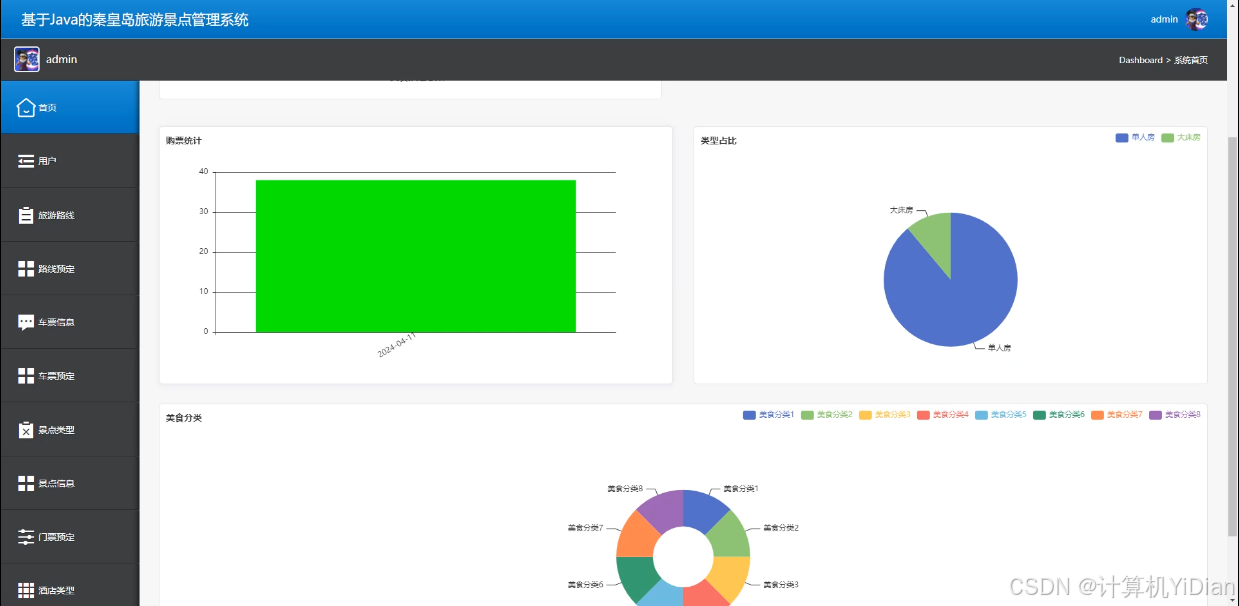
Task: Open the 景点信息 menu item
Action: click(69, 483)
